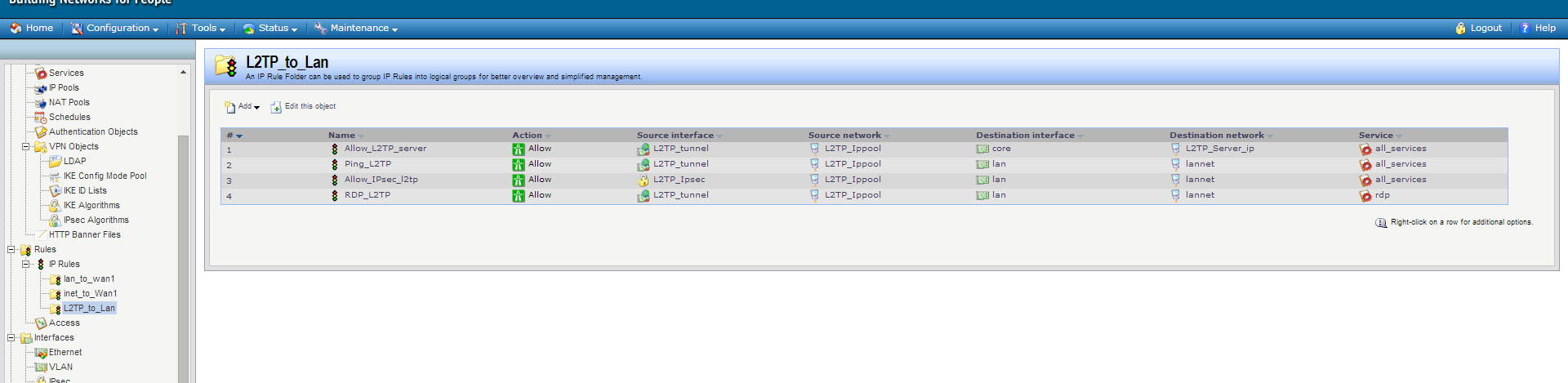Select L2TP_to_Lan rule folder
The width and height of the screenshot is (1568, 383).
click(x=89, y=309)
